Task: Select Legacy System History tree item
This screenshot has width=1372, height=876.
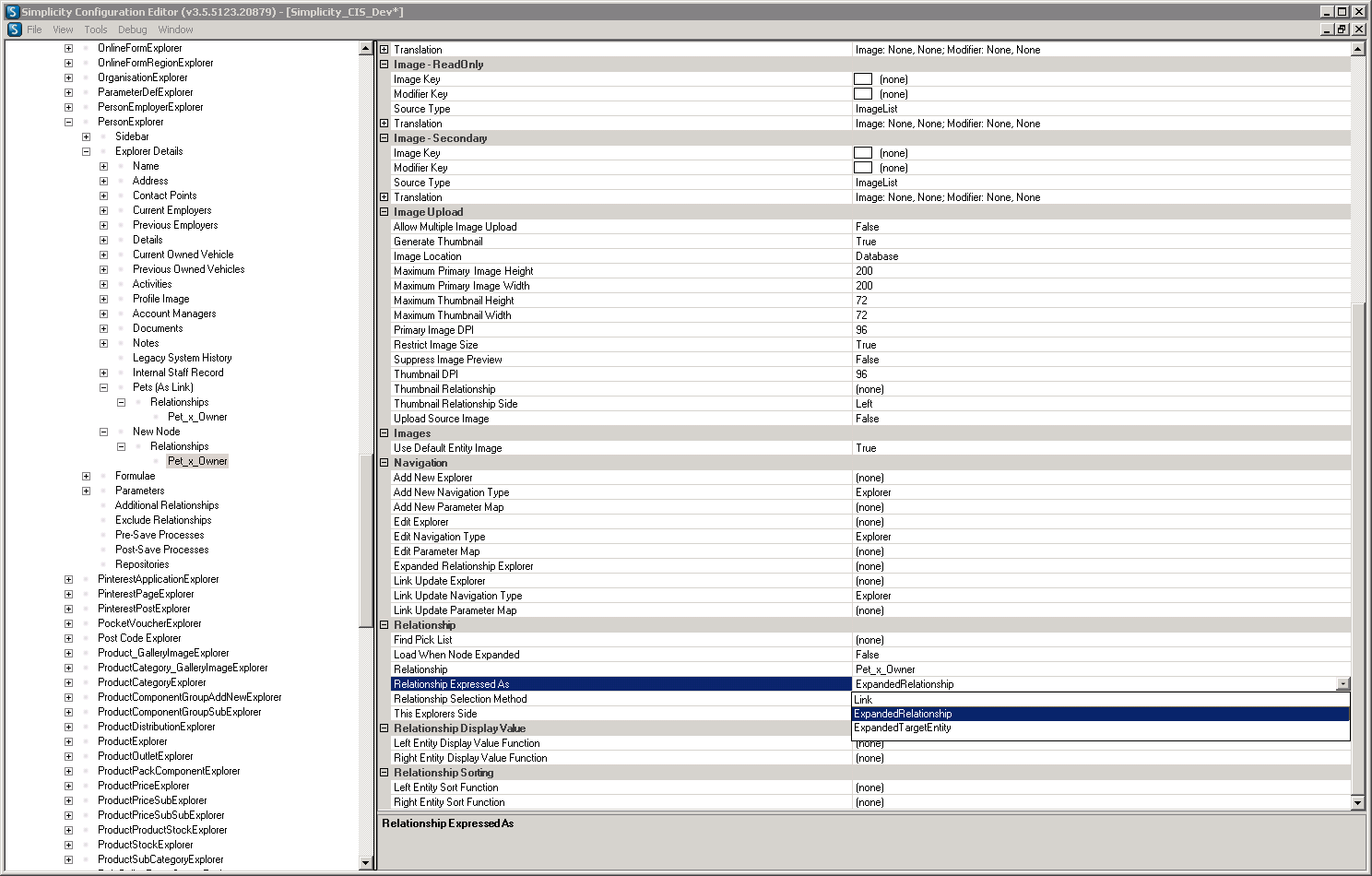Action: 182,358
